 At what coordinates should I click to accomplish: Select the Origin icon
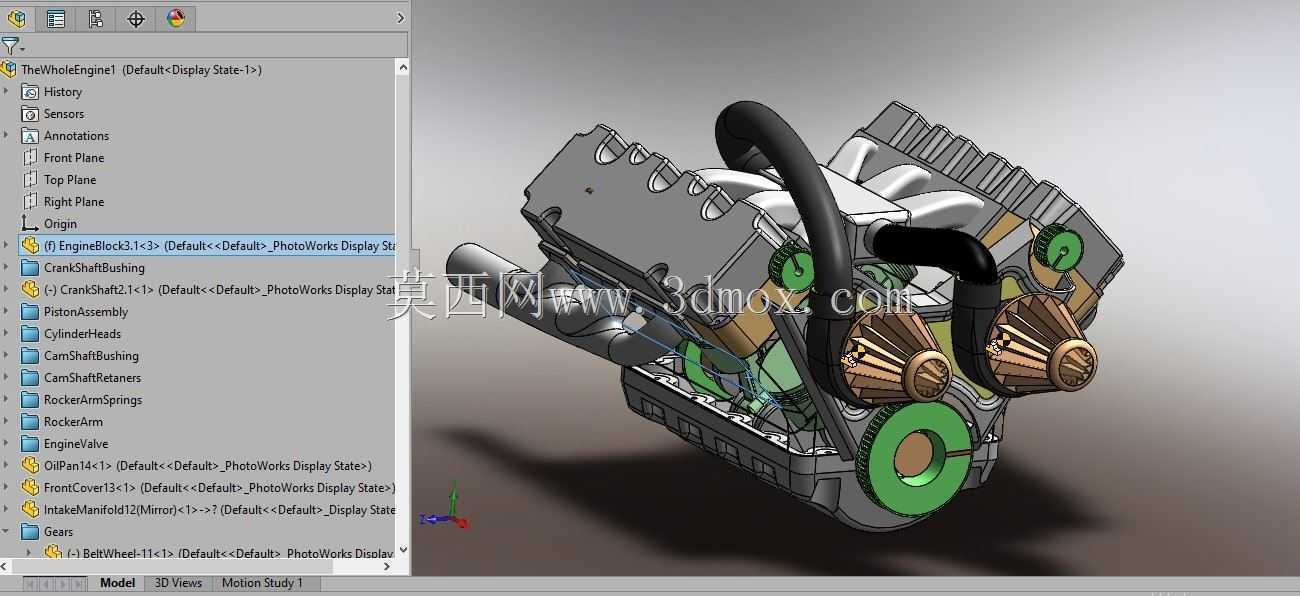tap(30, 224)
